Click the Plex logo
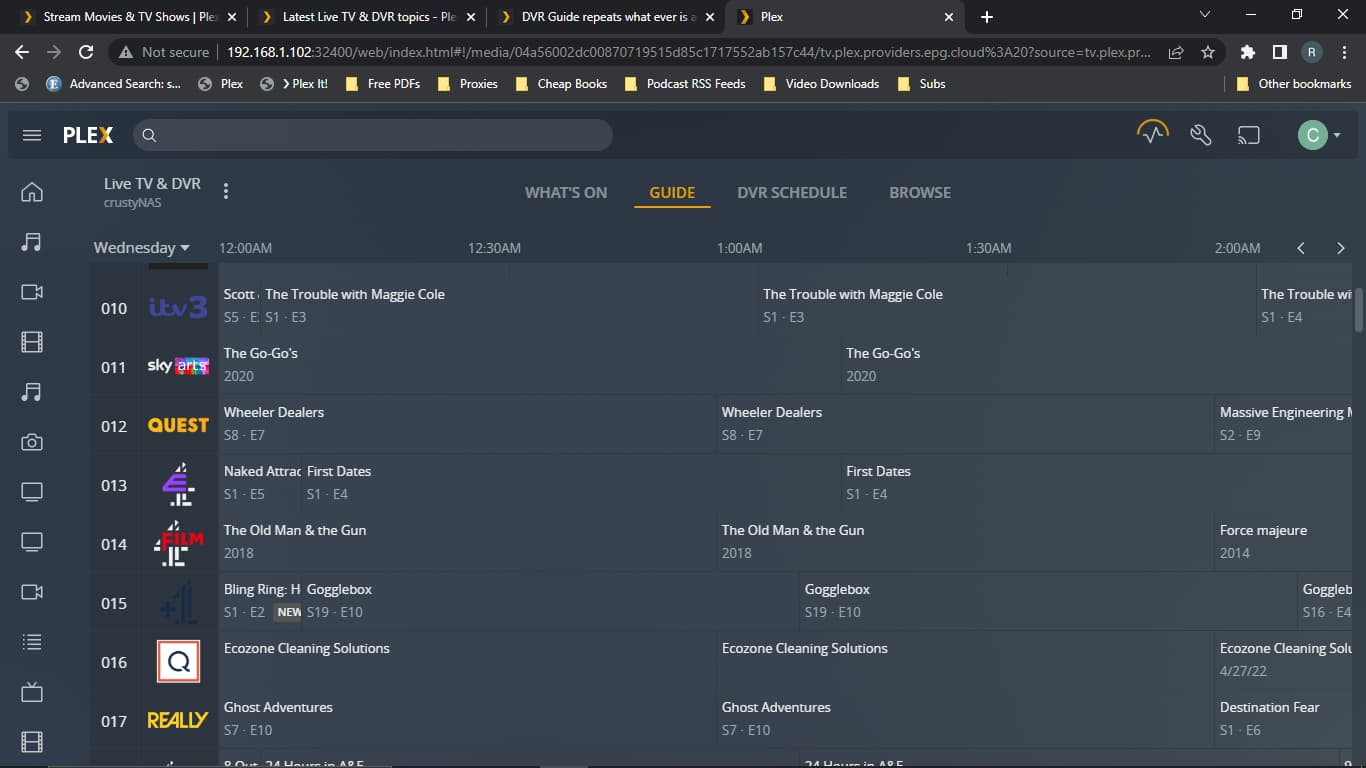 (88, 135)
